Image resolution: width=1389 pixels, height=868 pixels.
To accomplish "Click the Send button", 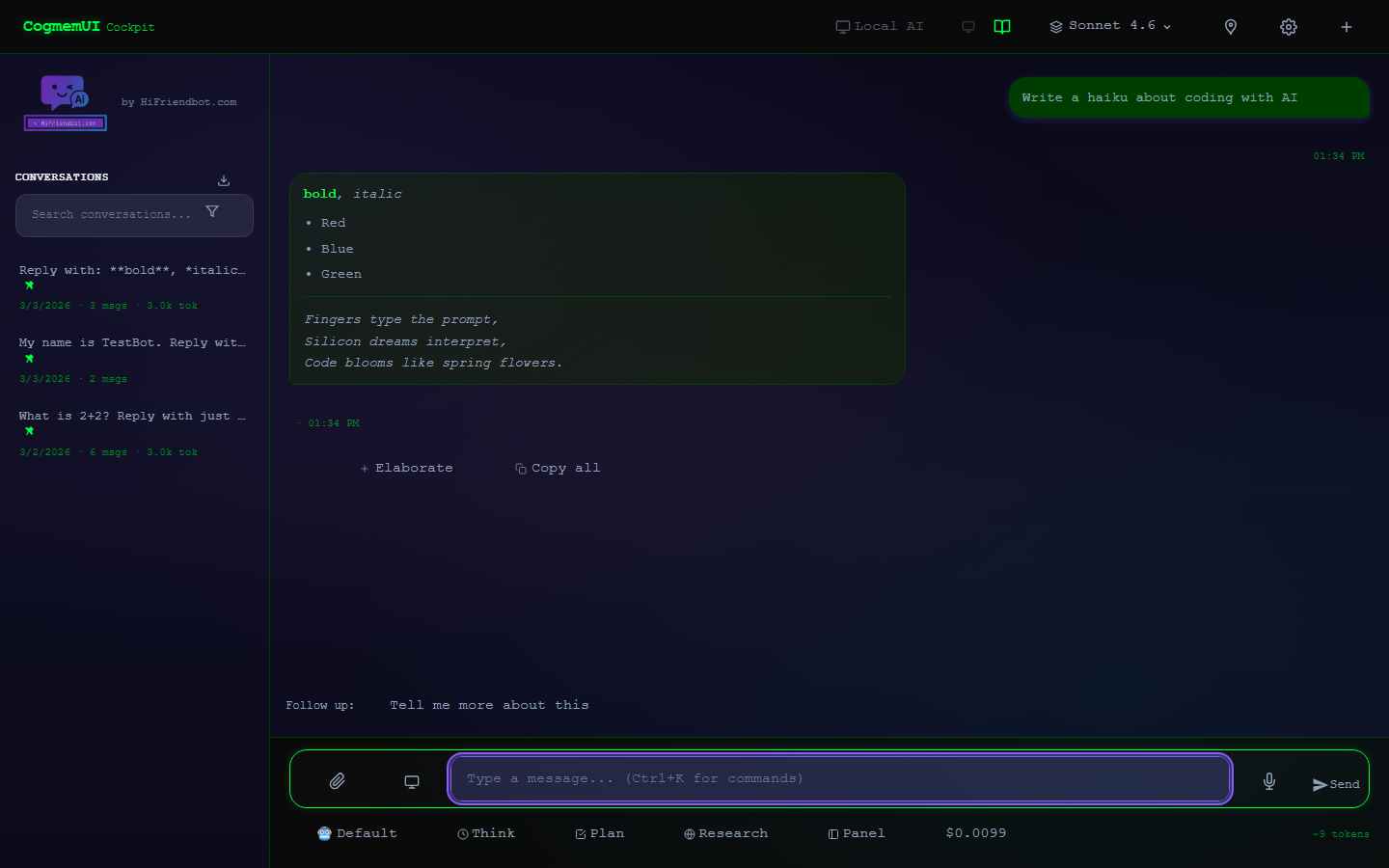I will click(x=1336, y=785).
